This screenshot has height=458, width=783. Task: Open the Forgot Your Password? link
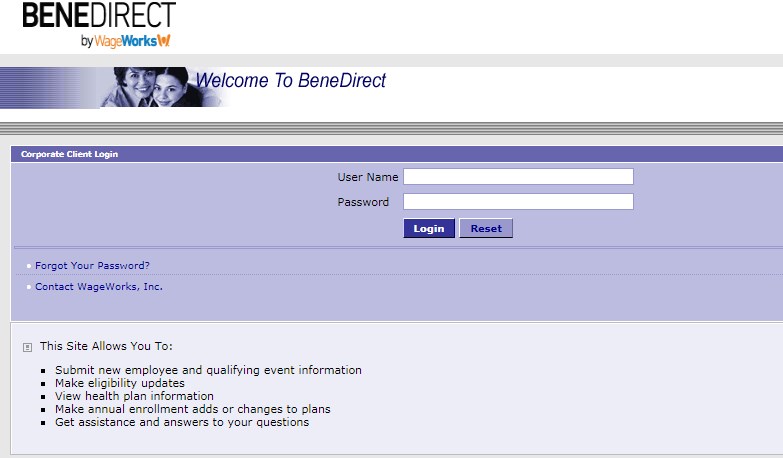[x=92, y=266]
